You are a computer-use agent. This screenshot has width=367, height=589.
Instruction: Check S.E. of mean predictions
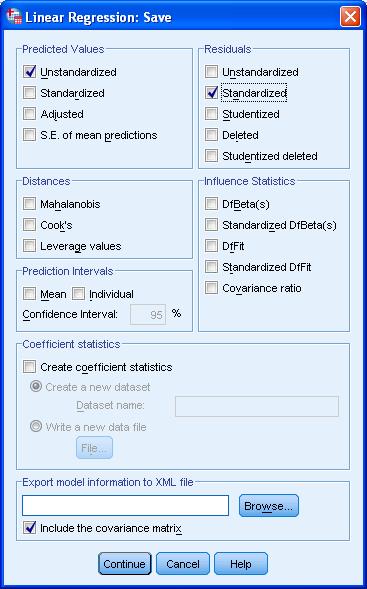click(x=29, y=134)
